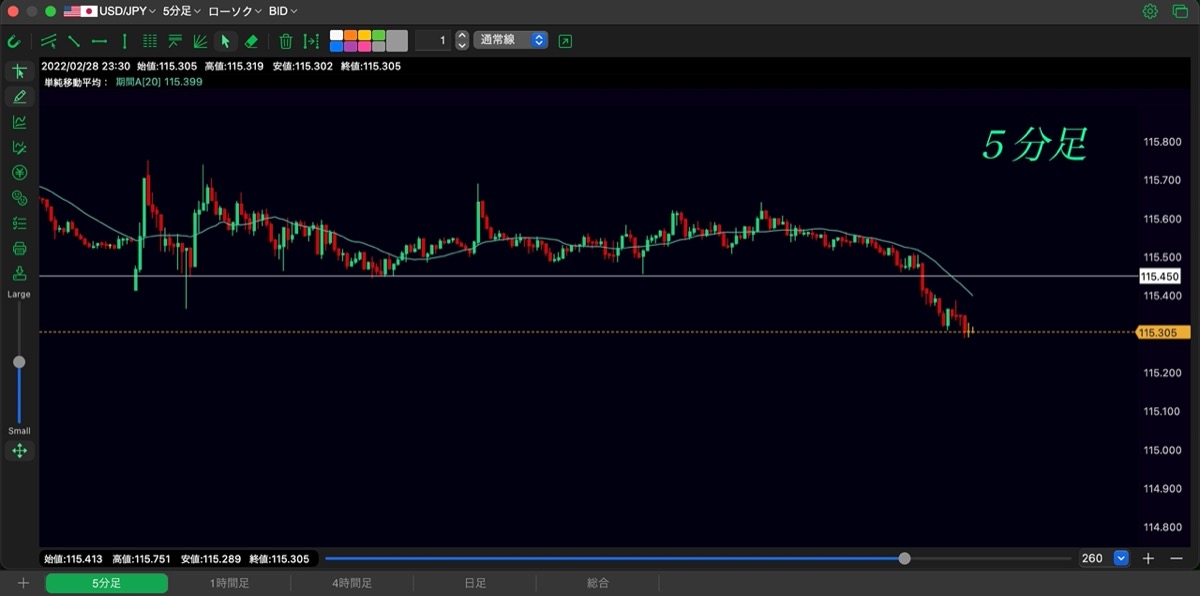The image size is (1200, 596).
Task: Click the chart with checkmark icon
Action: (19, 147)
